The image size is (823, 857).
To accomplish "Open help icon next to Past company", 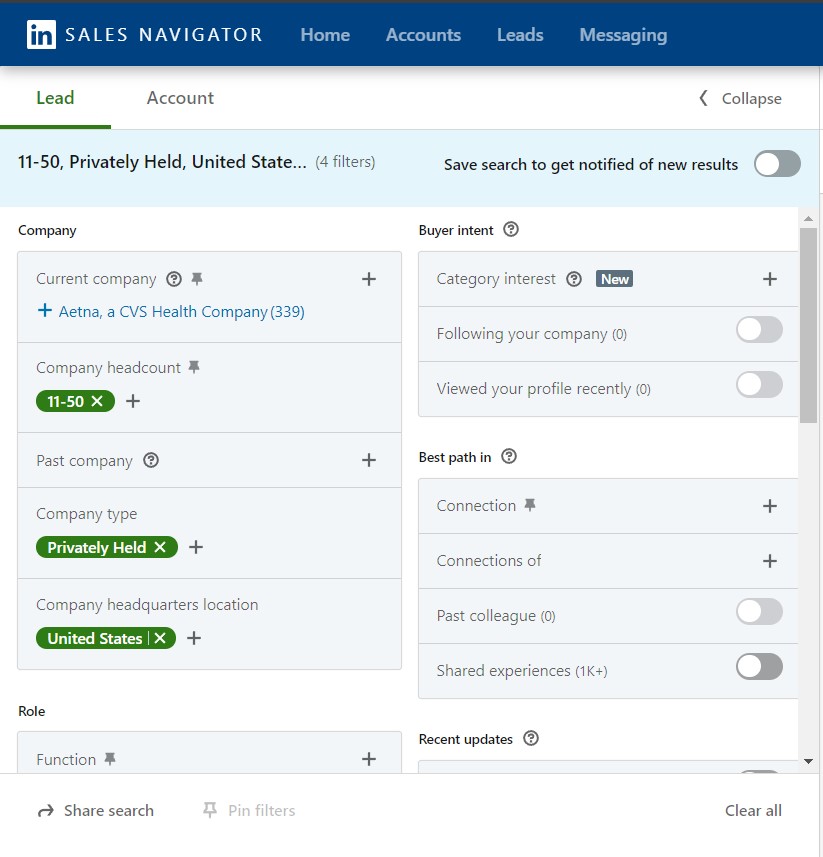I will click(x=151, y=460).
